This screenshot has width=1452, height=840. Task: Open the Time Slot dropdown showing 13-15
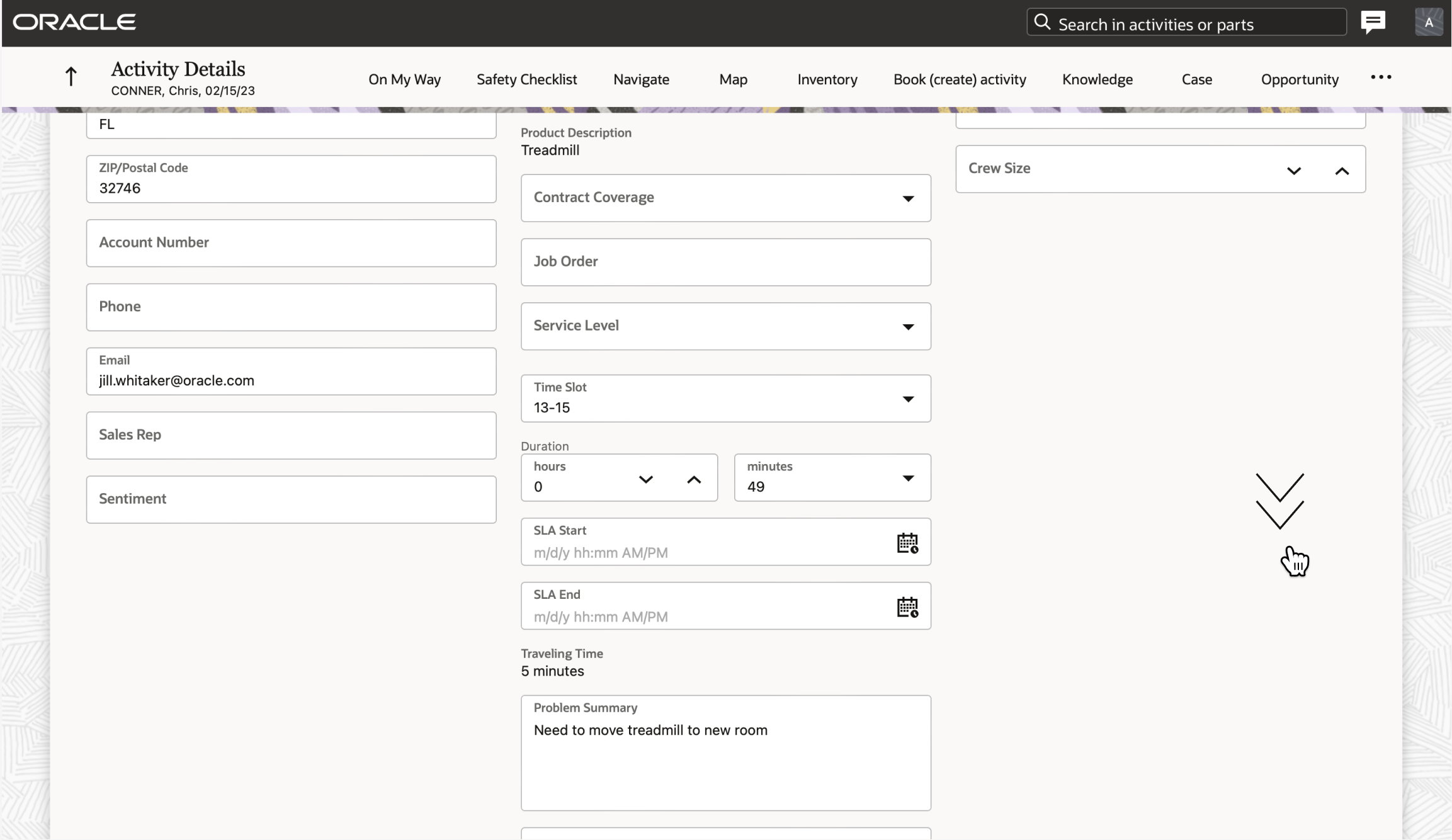907,399
